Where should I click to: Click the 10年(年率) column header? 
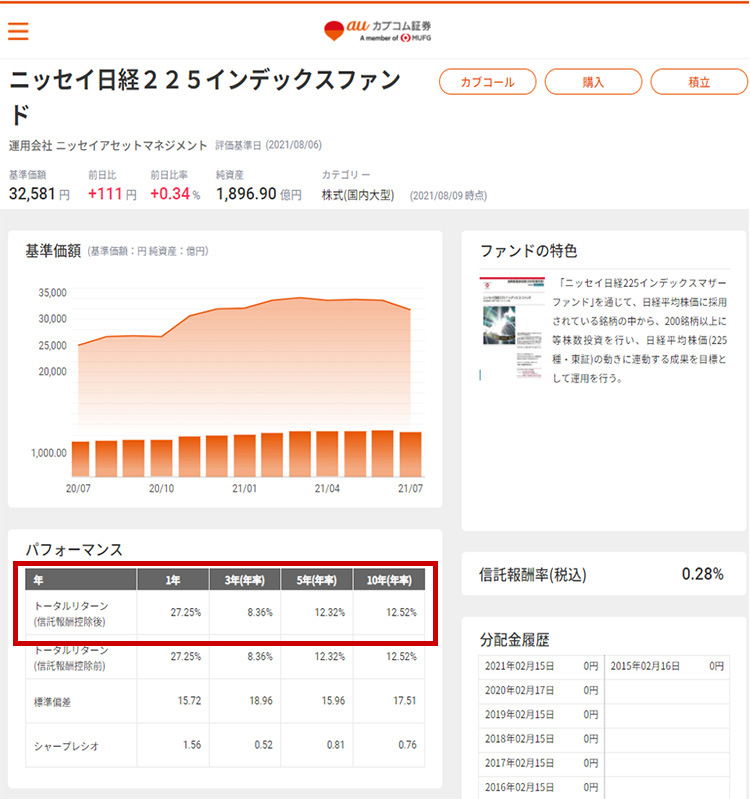[389, 580]
